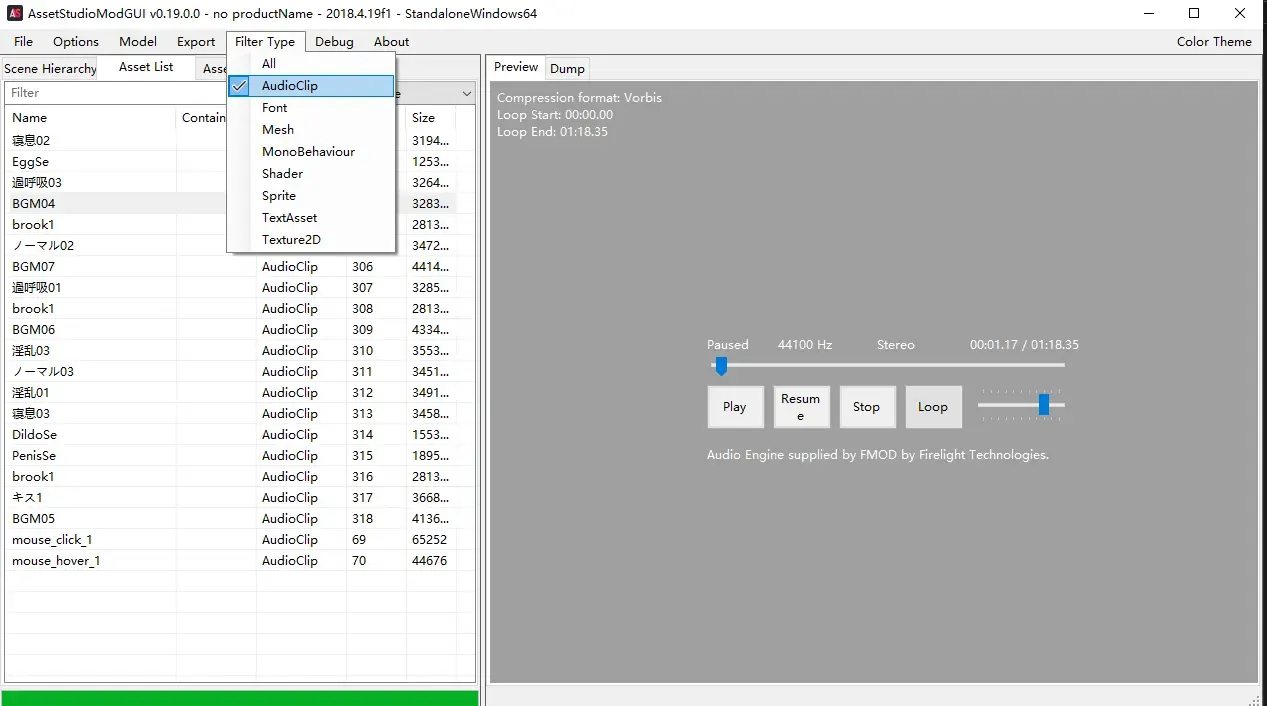Select the ノーマル03 asset row
Screen dimensions: 1267x706
239,371
